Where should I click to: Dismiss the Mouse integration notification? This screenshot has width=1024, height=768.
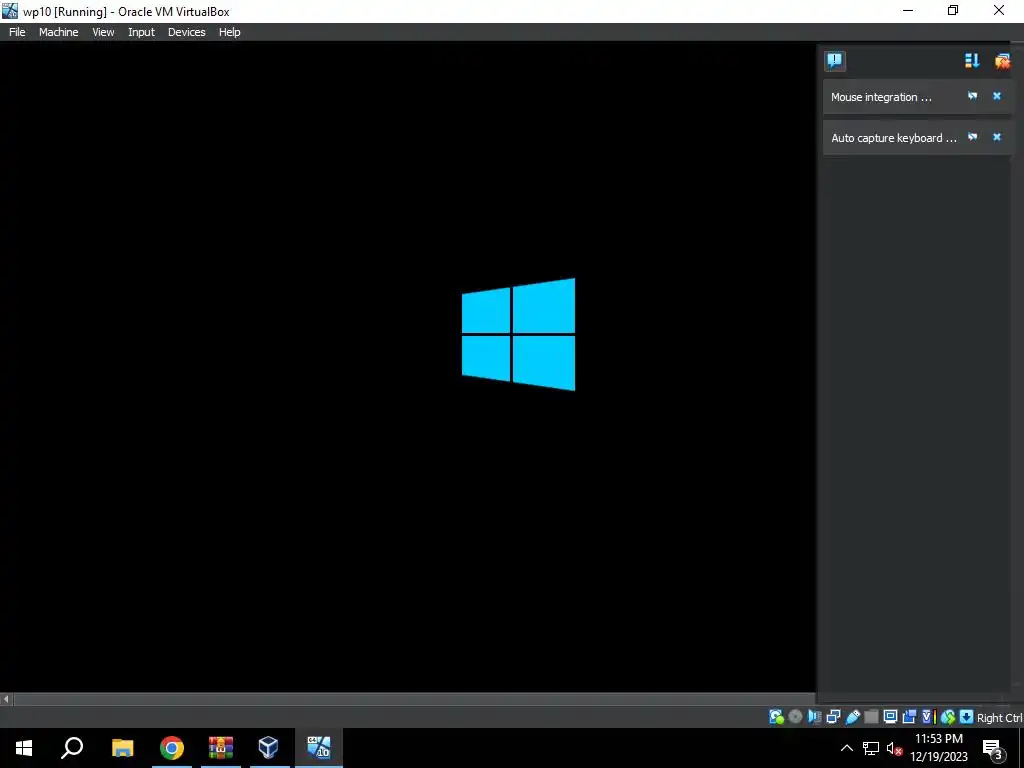point(997,96)
